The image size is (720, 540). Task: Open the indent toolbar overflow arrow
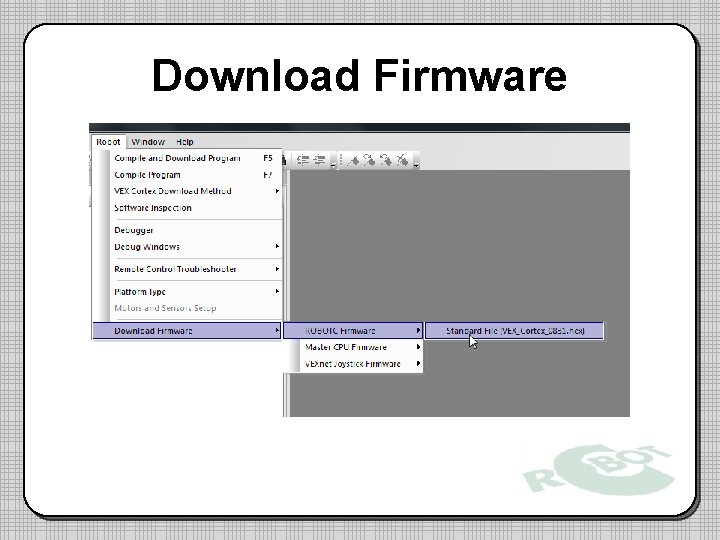(333, 162)
